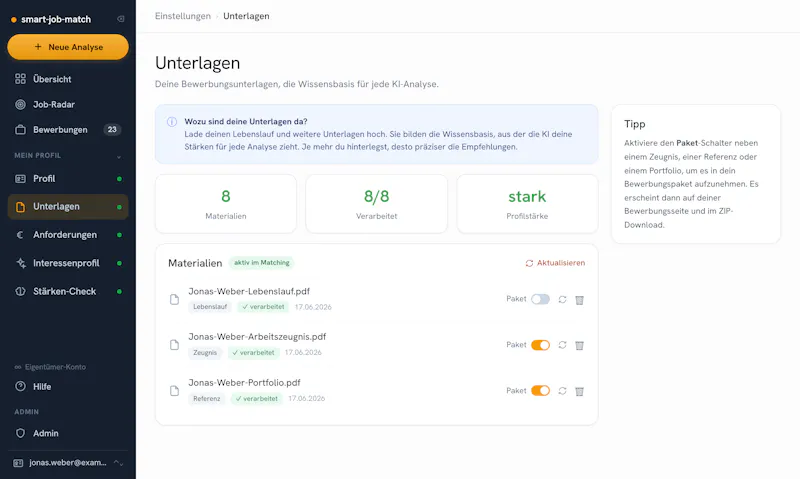Enable Paket toggle for Jonas-Weber-Lebenslauf.pdf
800x479 pixels.
click(540, 299)
